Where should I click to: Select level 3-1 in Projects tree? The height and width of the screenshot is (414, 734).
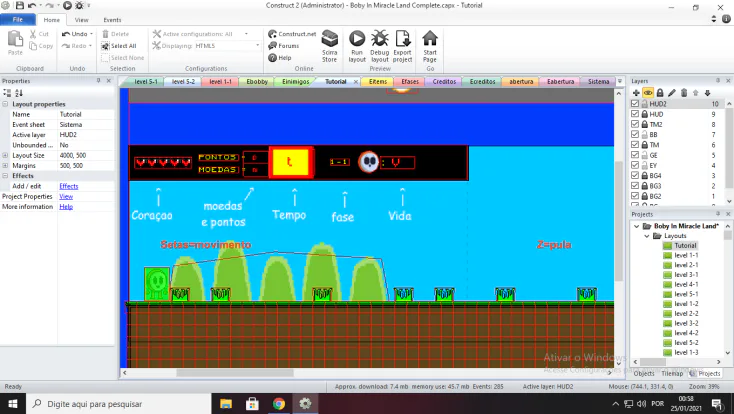click(686, 275)
